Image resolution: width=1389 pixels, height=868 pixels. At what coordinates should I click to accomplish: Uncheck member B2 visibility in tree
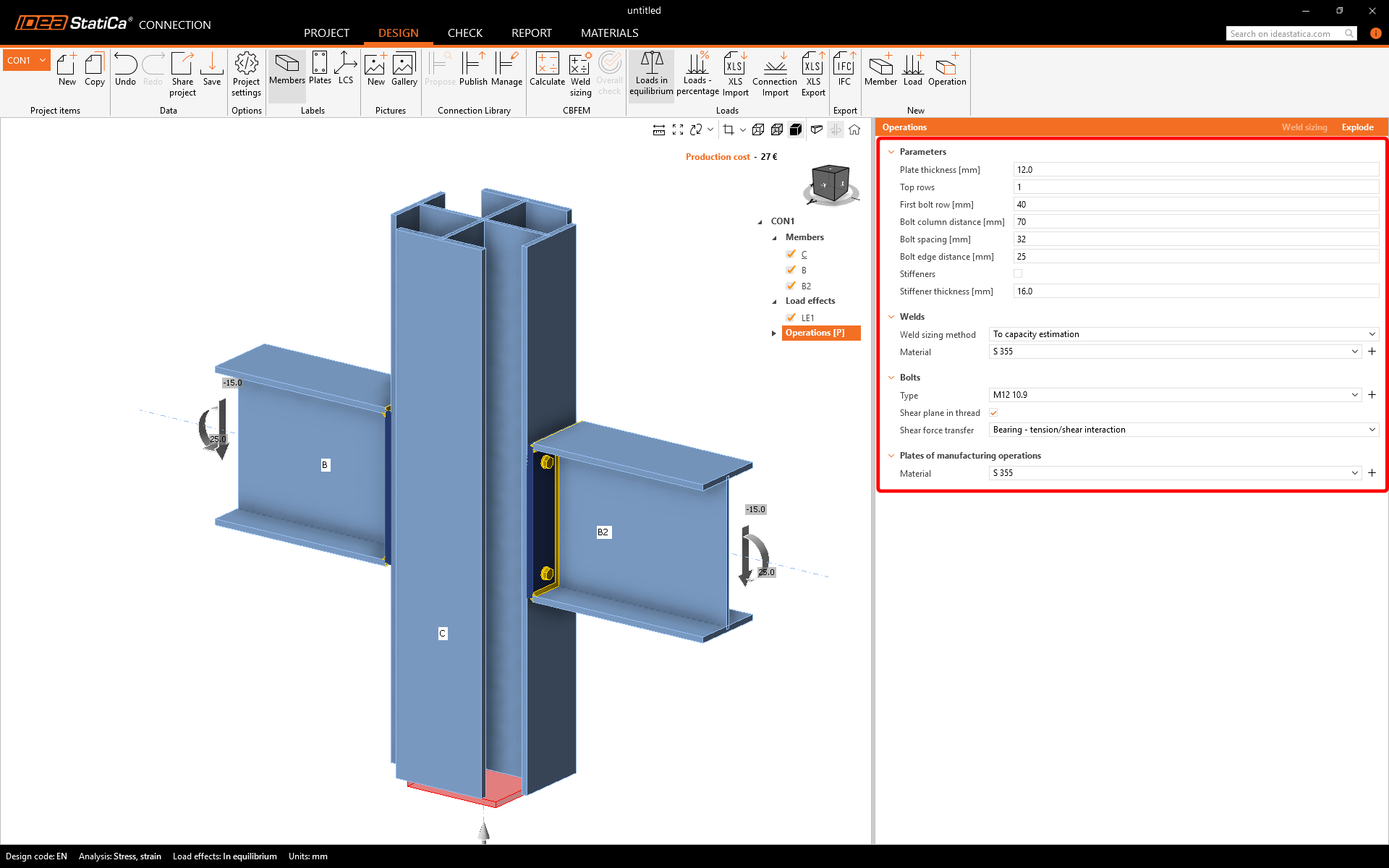(x=791, y=286)
